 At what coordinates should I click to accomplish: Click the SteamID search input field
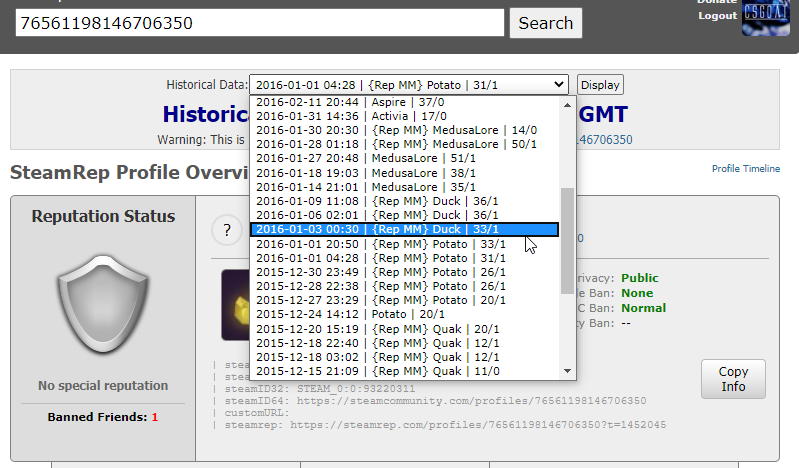click(x=260, y=23)
